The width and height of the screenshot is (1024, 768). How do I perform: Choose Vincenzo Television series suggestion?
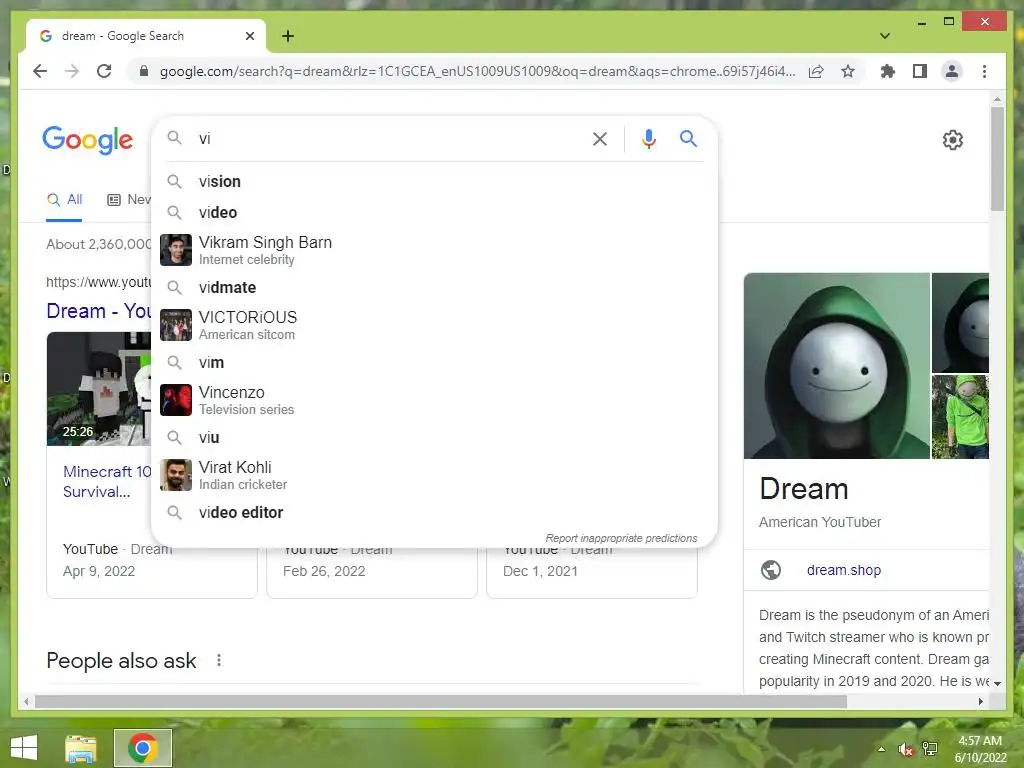tap(434, 400)
